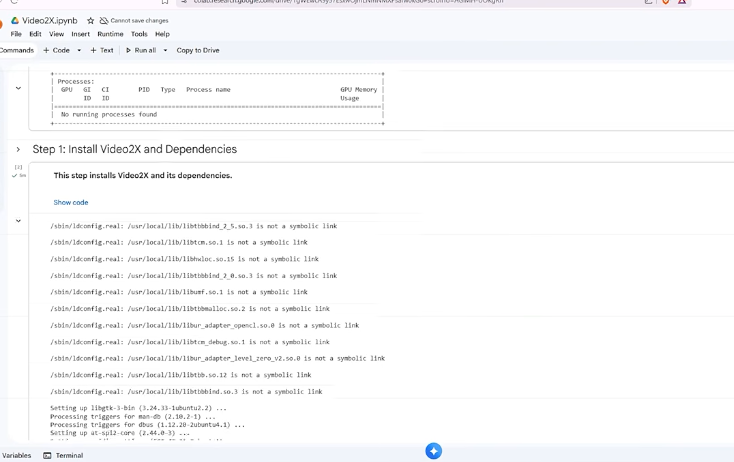Open the Run all dropdown arrow

(165, 50)
